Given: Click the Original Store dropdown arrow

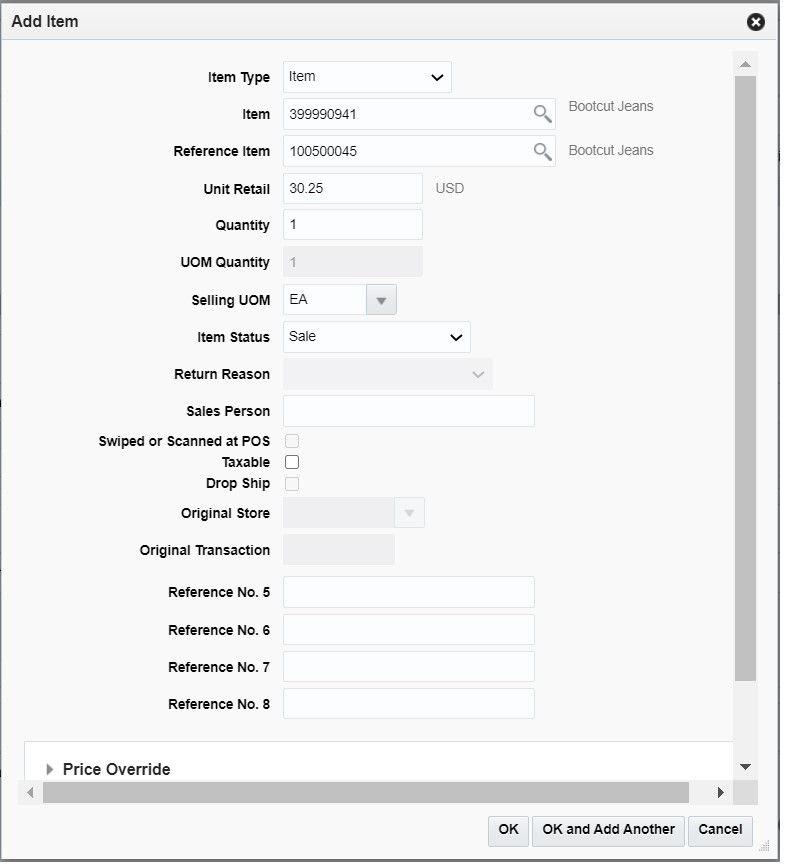Looking at the screenshot, I should coord(410,512).
